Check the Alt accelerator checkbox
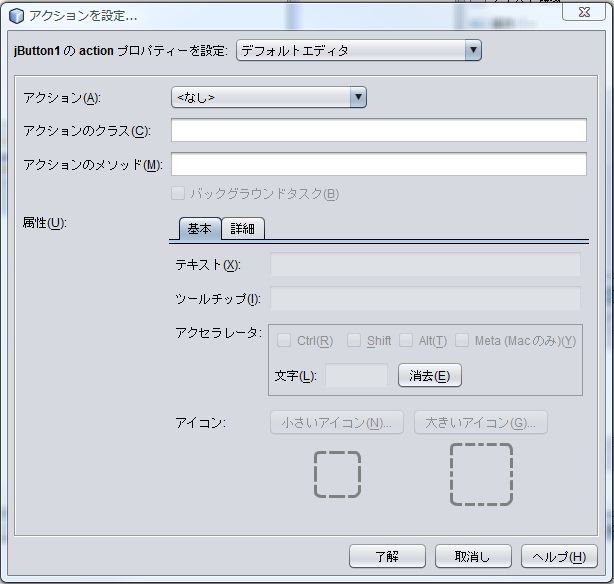Screen dimensions: 614x584 (406, 341)
